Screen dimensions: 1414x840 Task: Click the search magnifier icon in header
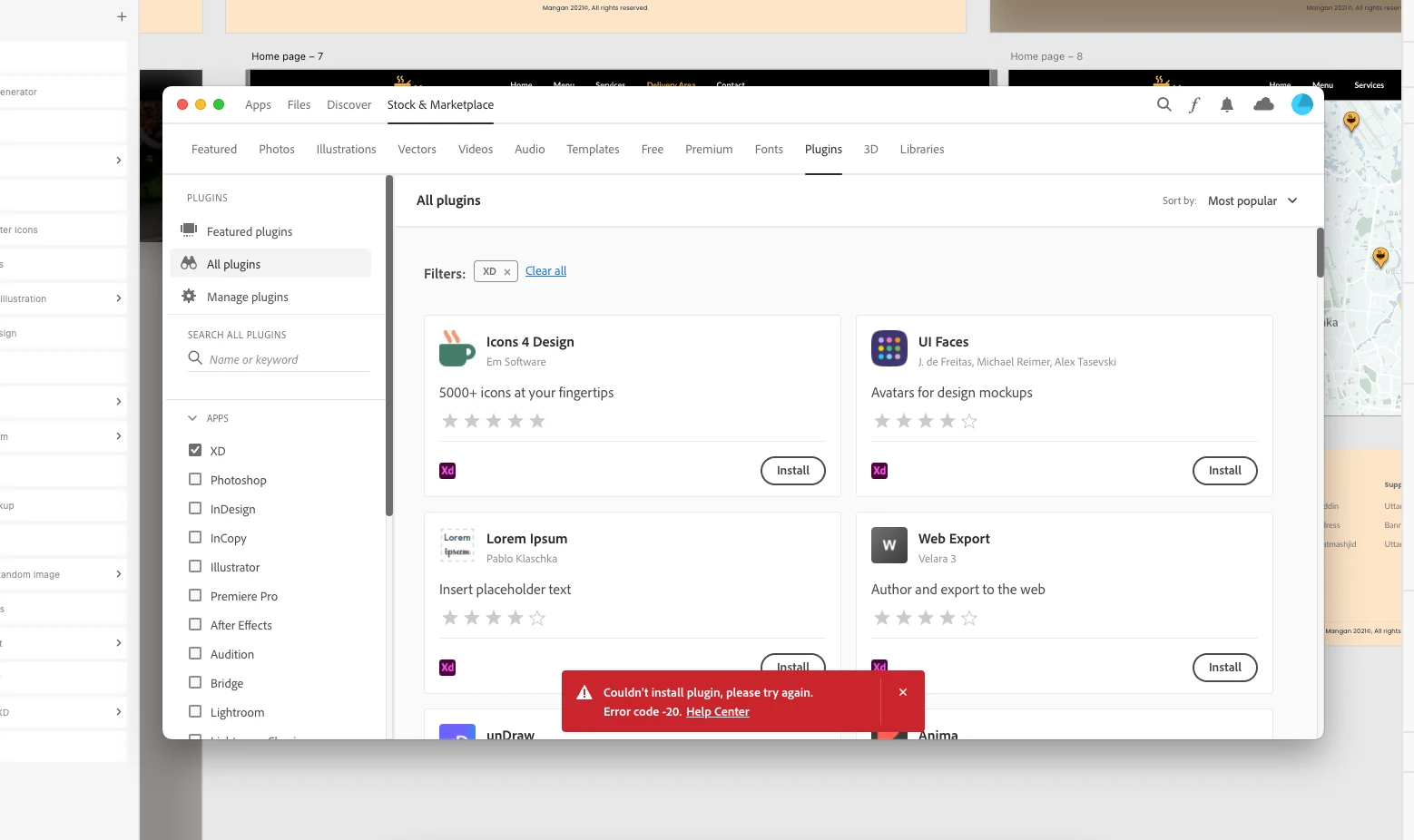point(1164,104)
